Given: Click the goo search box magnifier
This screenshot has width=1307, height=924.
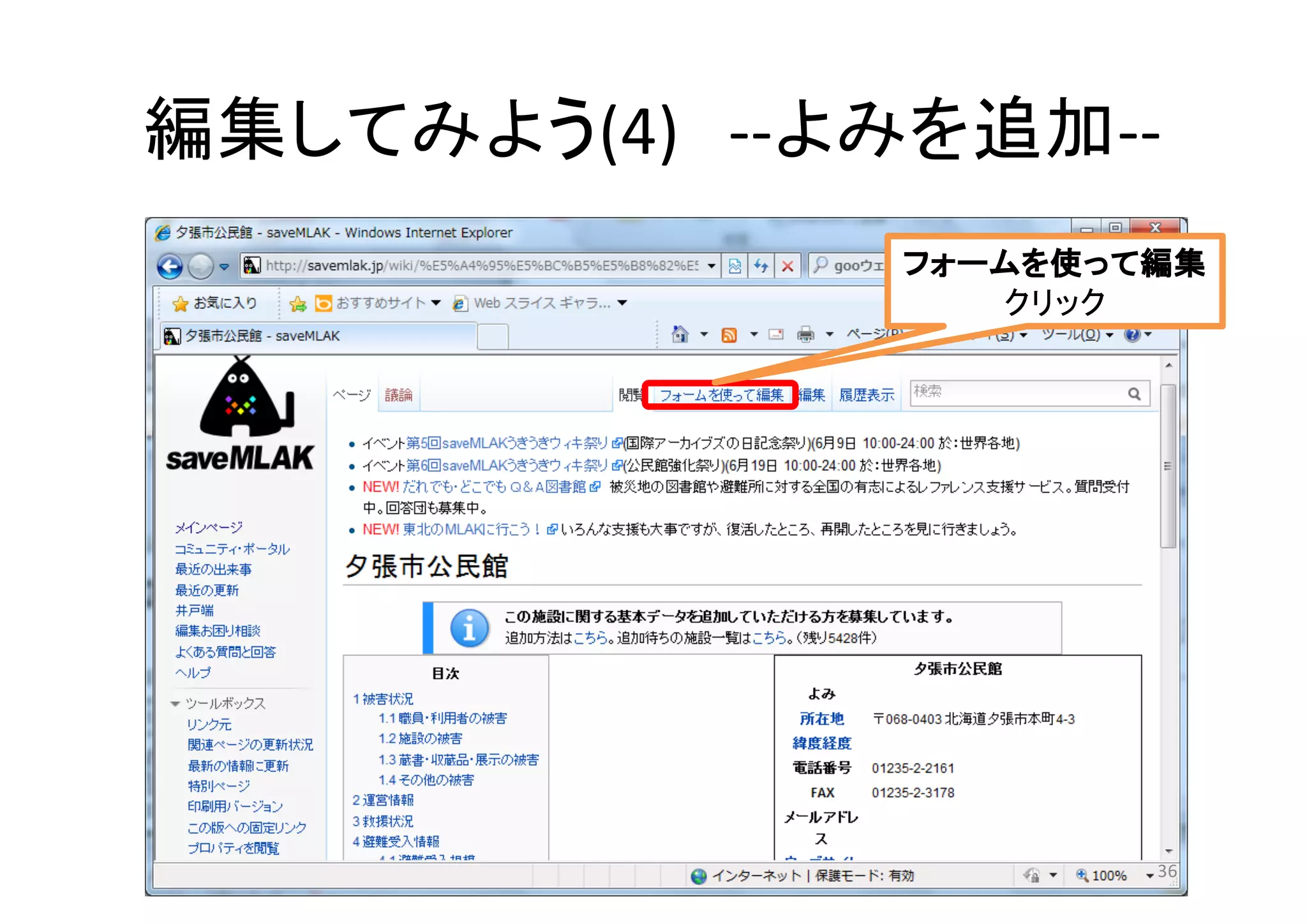Looking at the screenshot, I should 821,264.
